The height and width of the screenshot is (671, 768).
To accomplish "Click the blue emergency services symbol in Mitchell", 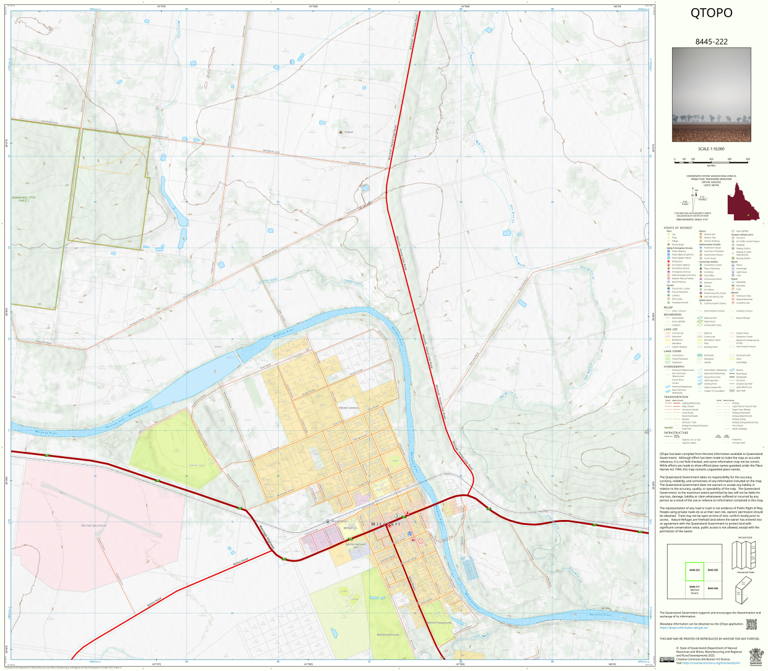I will point(410,532).
